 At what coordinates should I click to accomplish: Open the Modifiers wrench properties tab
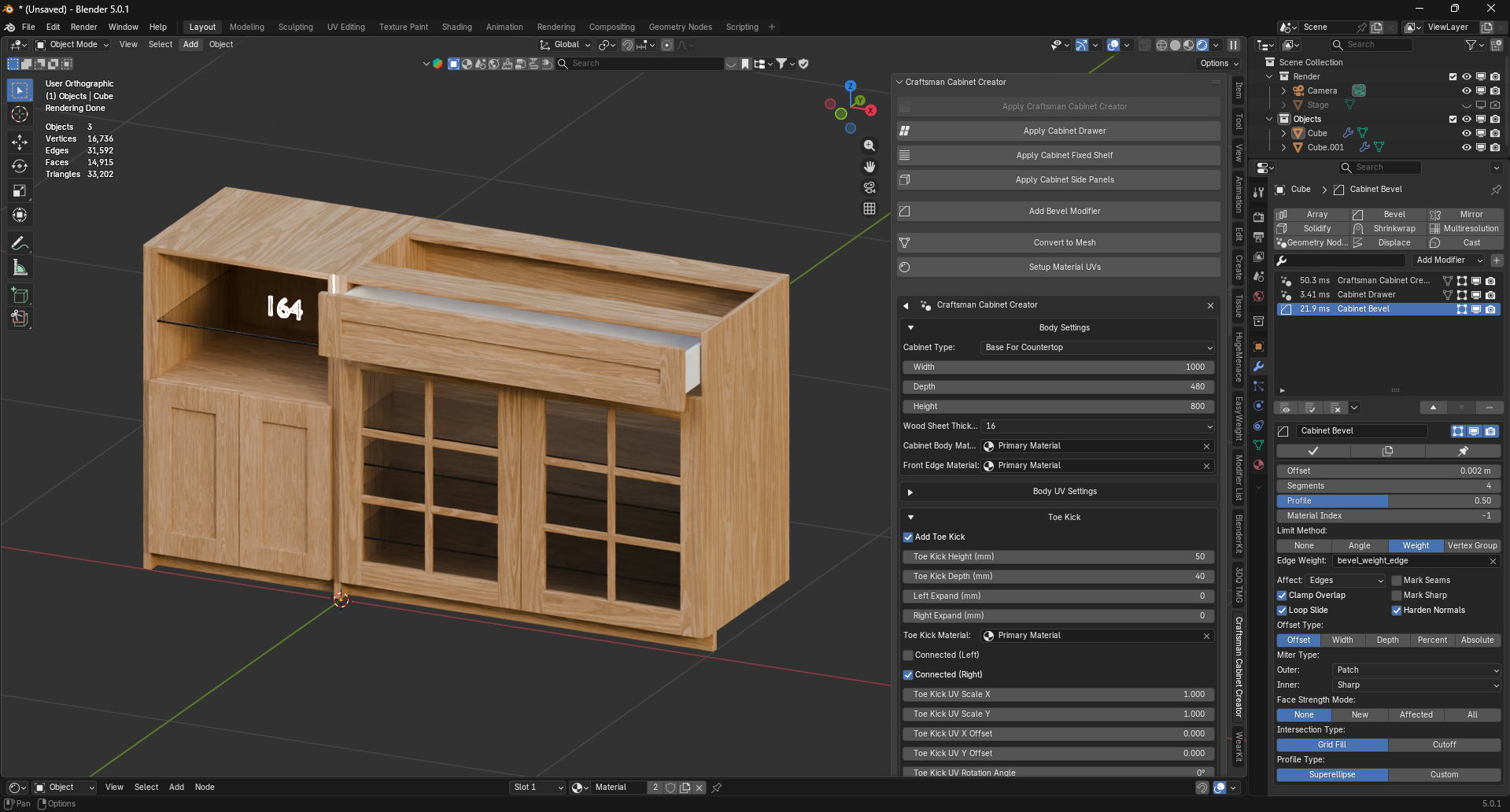point(1259,367)
